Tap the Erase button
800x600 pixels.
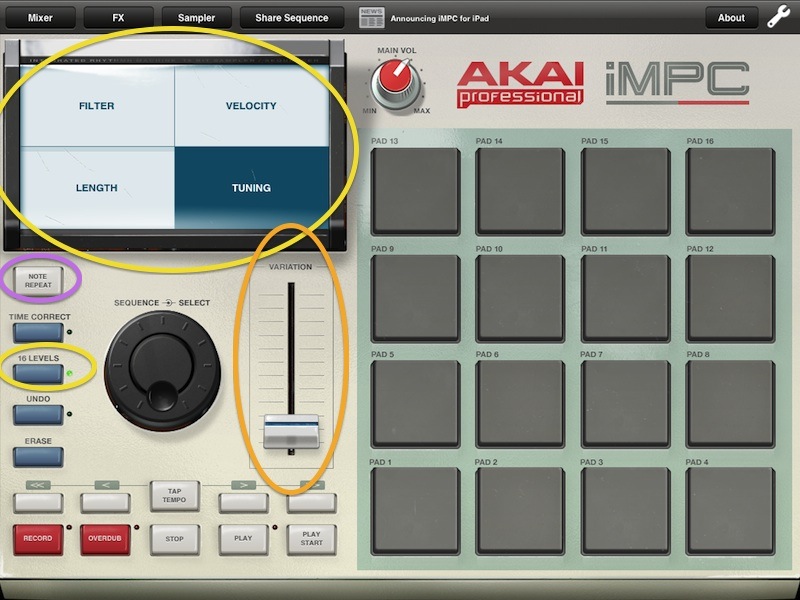(x=38, y=457)
